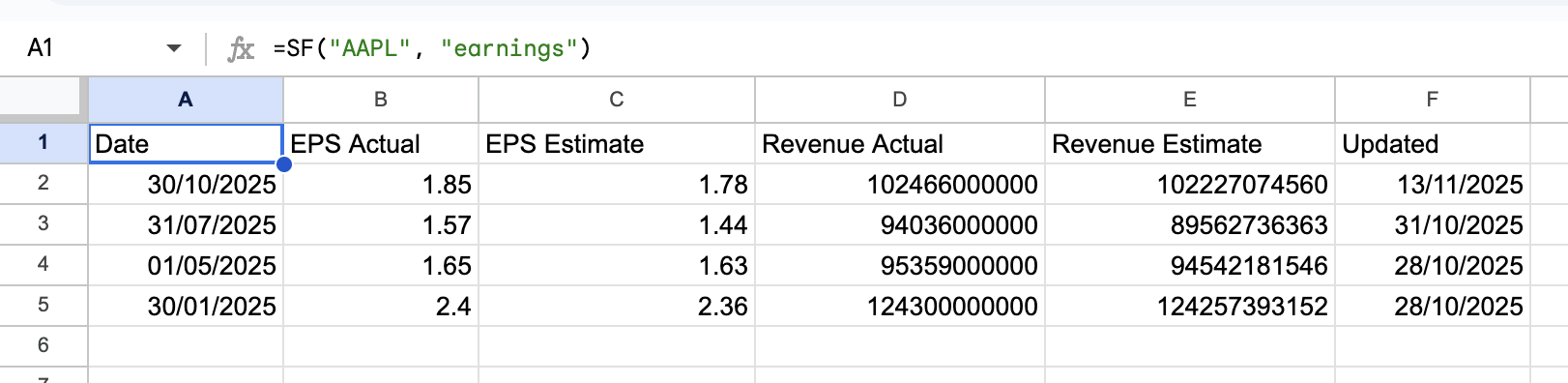Select estimate cell 89562736363
Image resolution: width=1568 pixels, height=383 pixels.
pyautogui.click(x=1190, y=224)
